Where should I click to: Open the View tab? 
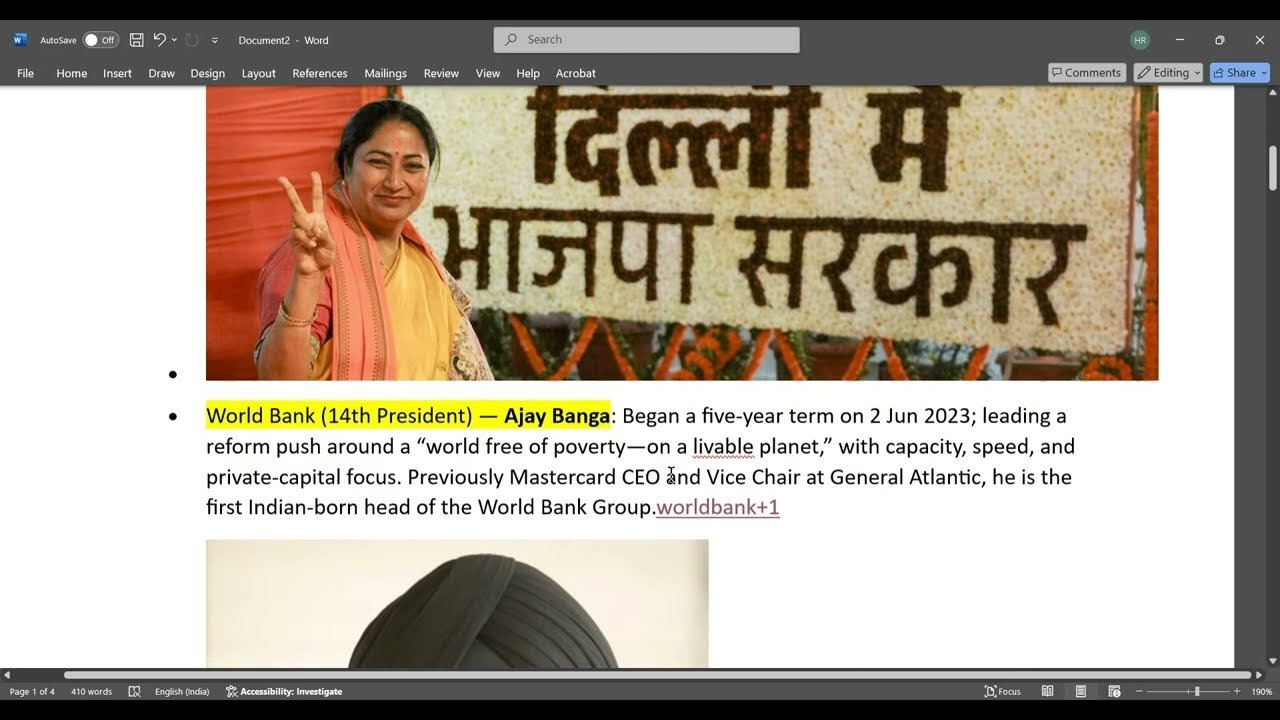click(x=488, y=73)
